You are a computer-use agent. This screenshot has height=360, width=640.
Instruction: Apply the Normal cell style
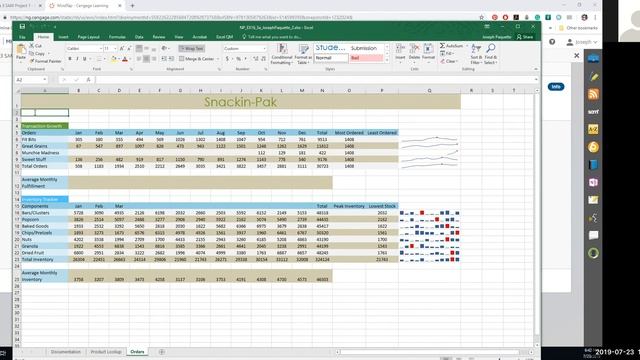coord(331,58)
